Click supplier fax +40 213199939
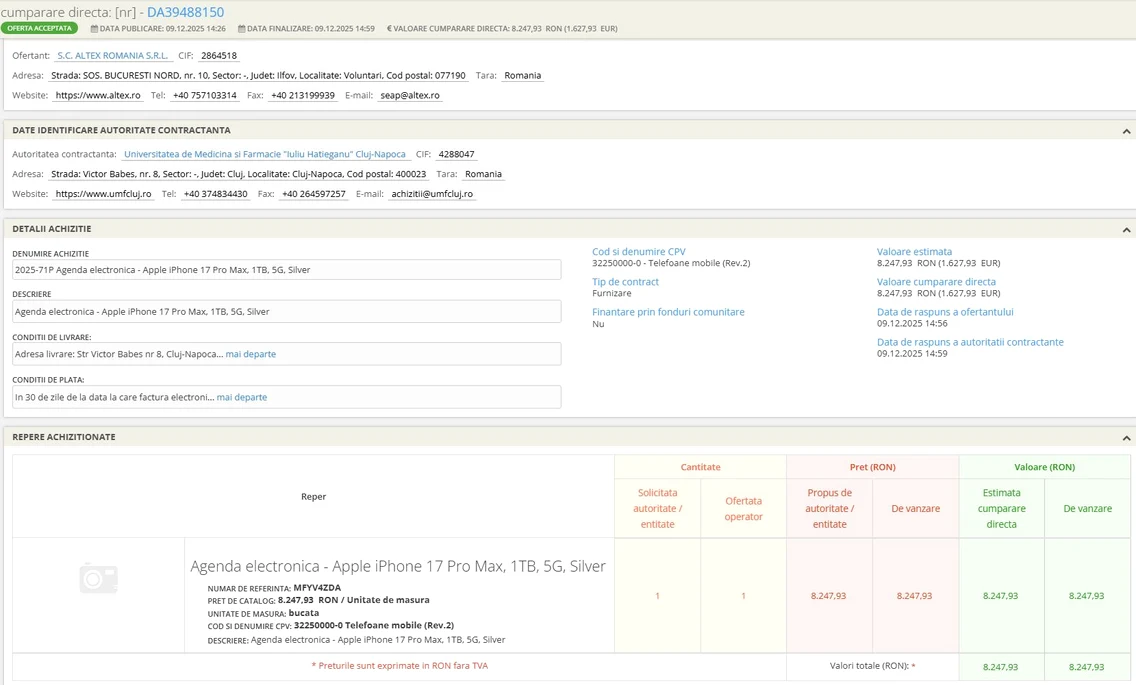The width and height of the screenshot is (1136, 685). pos(303,95)
